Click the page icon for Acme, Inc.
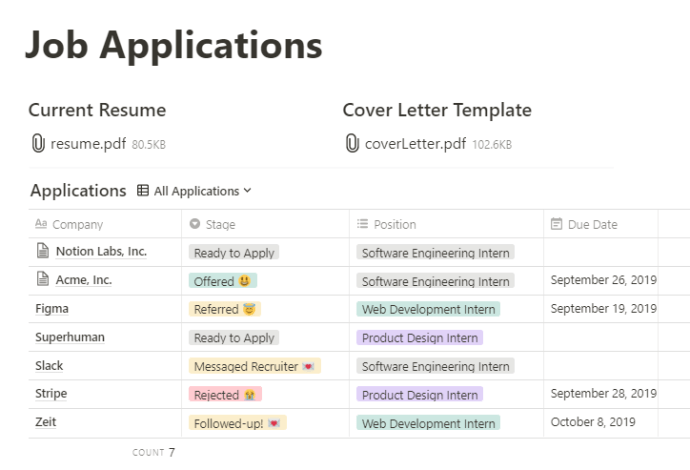 tap(43, 279)
